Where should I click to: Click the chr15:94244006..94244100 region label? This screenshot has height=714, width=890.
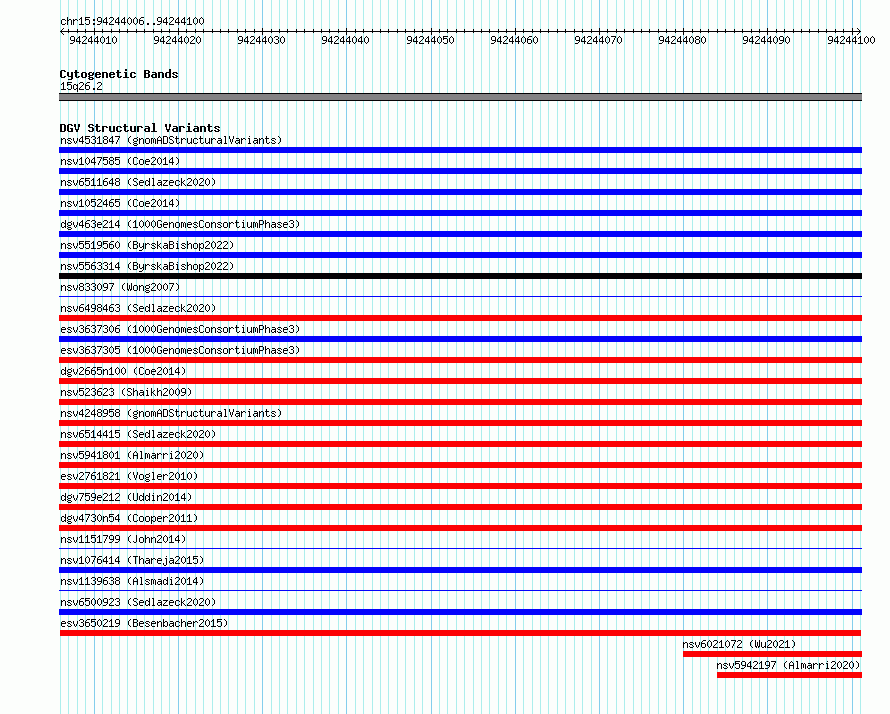click(x=132, y=21)
